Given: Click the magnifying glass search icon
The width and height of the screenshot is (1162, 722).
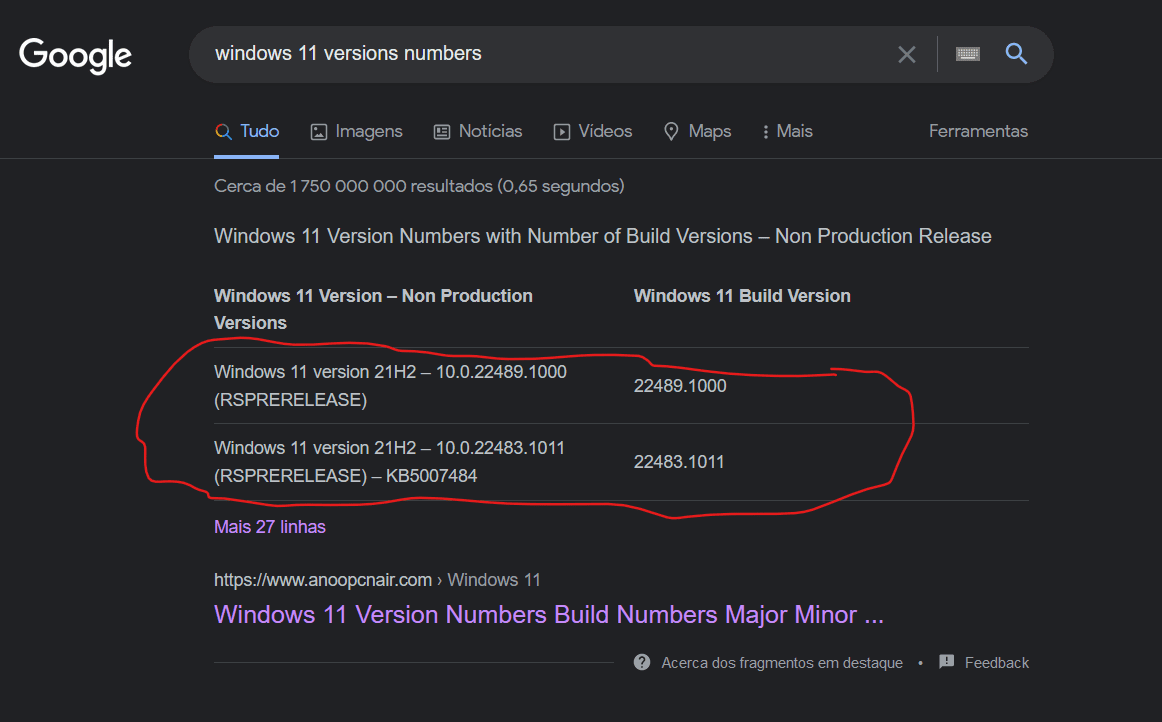Looking at the screenshot, I should tap(1016, 53).
